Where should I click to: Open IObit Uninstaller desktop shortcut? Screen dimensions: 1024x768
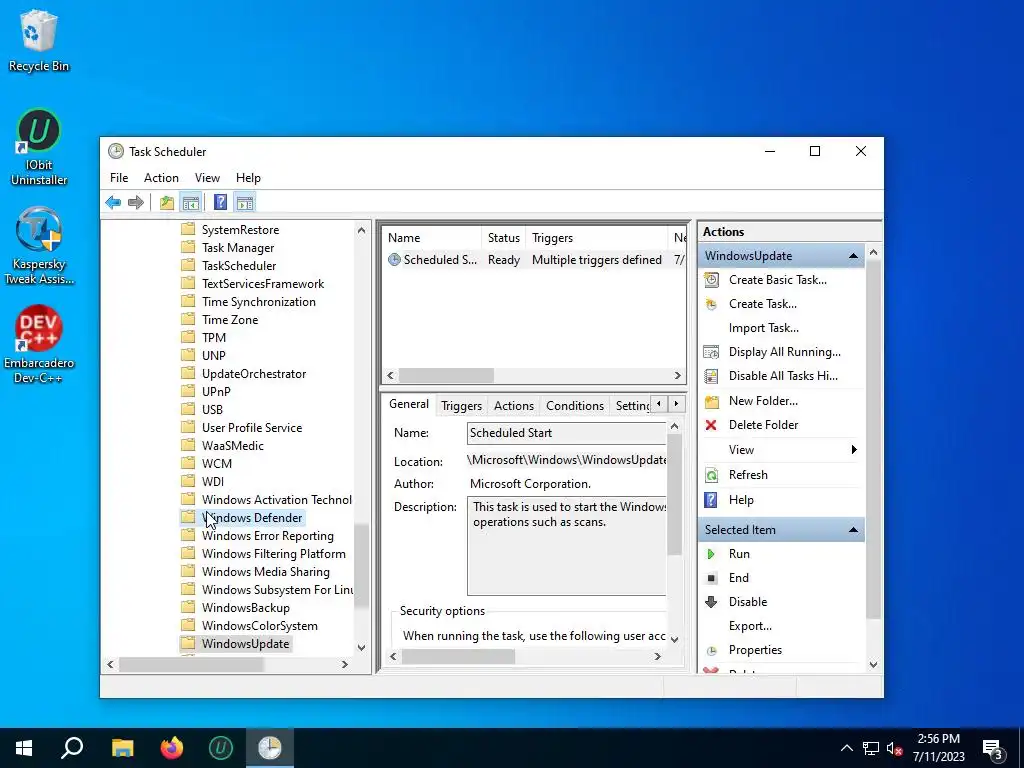(x=39, y=147)
